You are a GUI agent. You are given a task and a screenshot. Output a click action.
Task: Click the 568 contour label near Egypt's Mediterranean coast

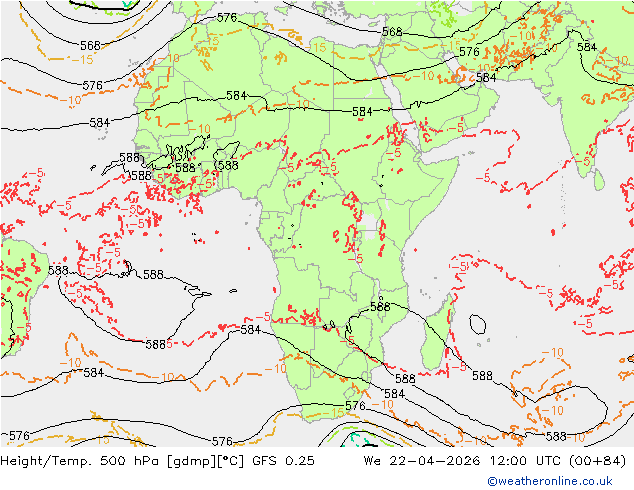coord(392,31)
